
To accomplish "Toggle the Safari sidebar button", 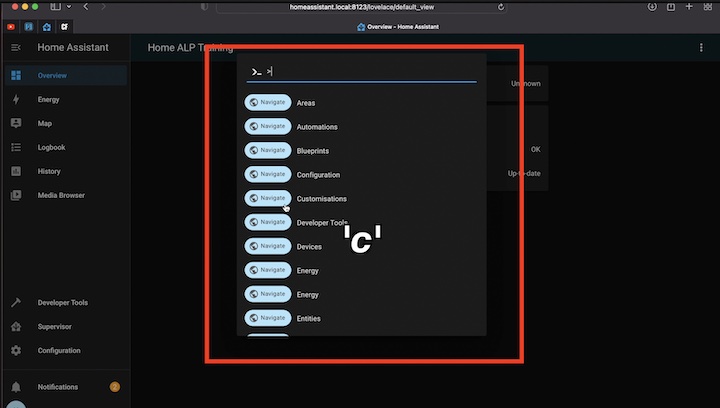I will [x=56, y=6].
